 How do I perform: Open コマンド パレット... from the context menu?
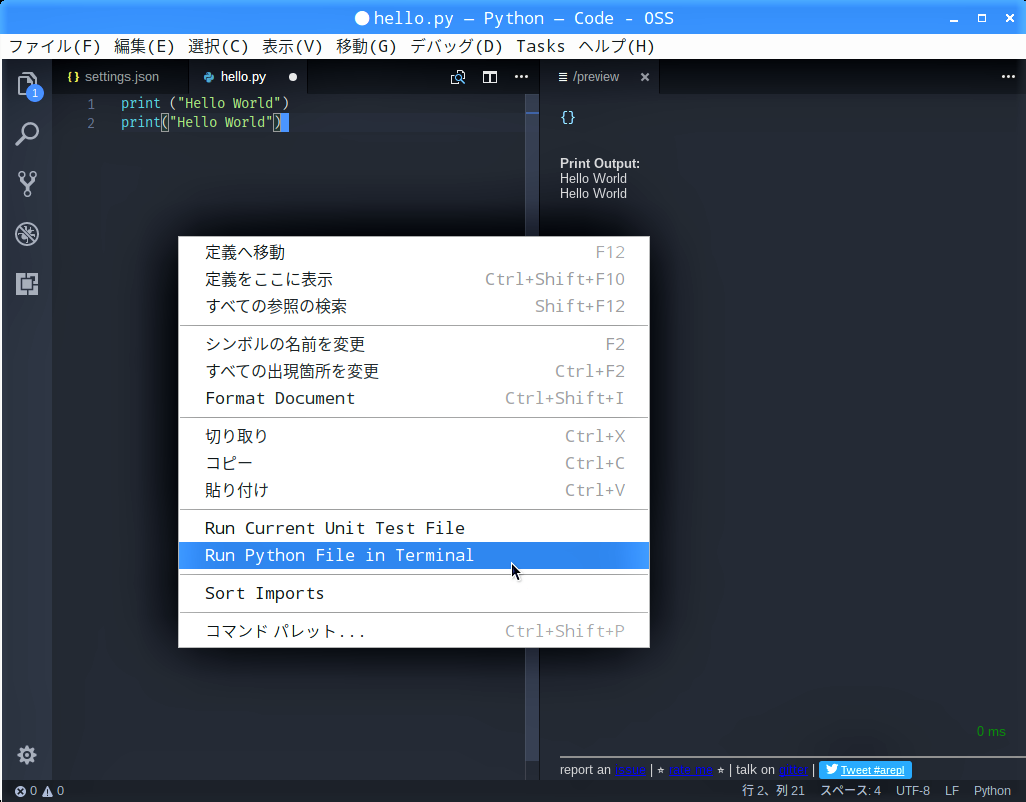414,631
